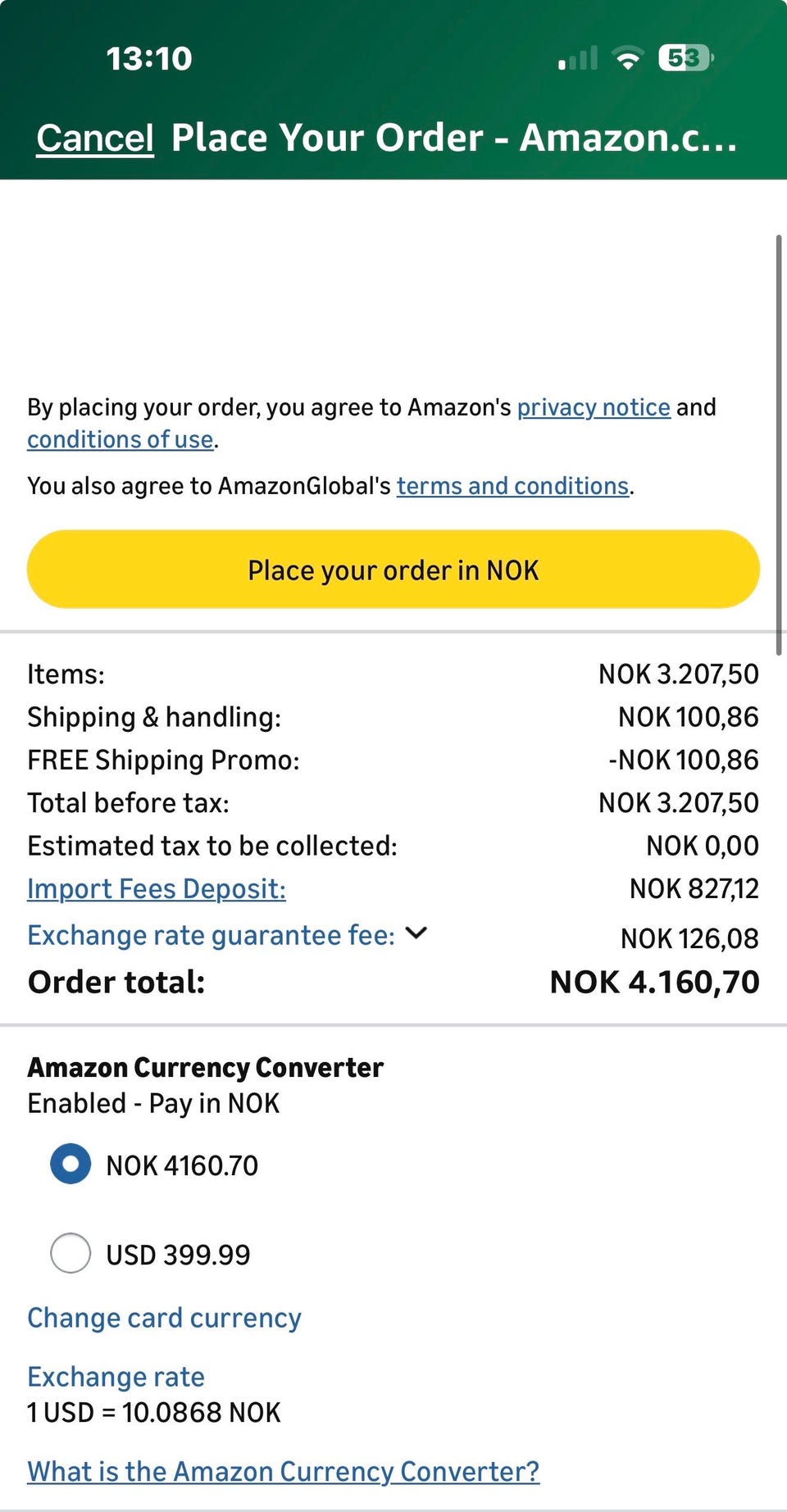787x1512 pixels.
Task: Tap Change card currency
Action: point(164,1318)
